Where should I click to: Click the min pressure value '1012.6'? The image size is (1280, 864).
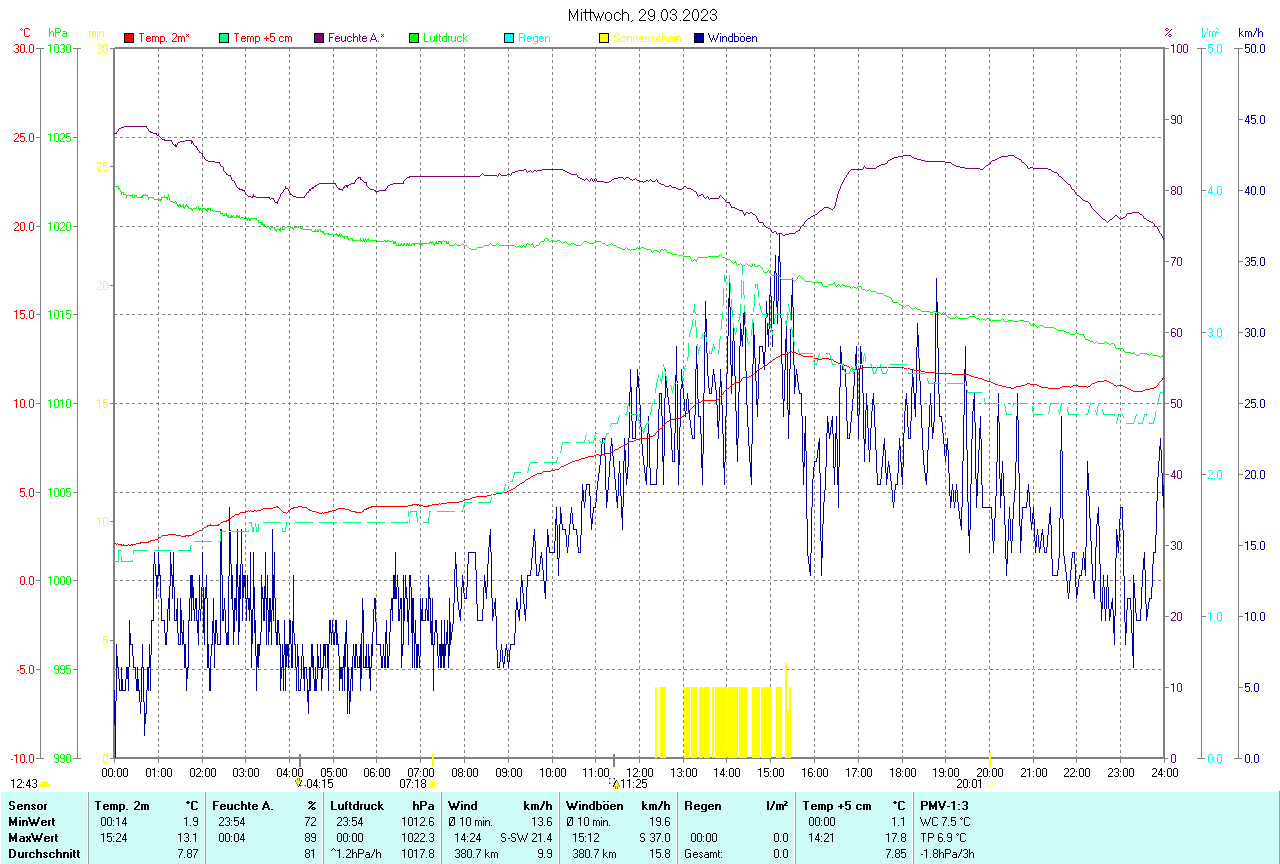[417, 821]
